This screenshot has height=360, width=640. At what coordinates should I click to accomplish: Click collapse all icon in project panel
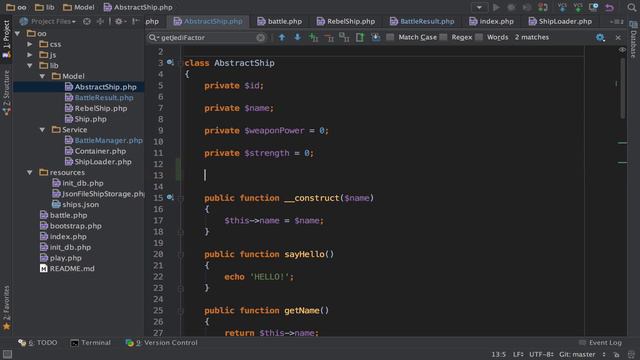(100, 21)
